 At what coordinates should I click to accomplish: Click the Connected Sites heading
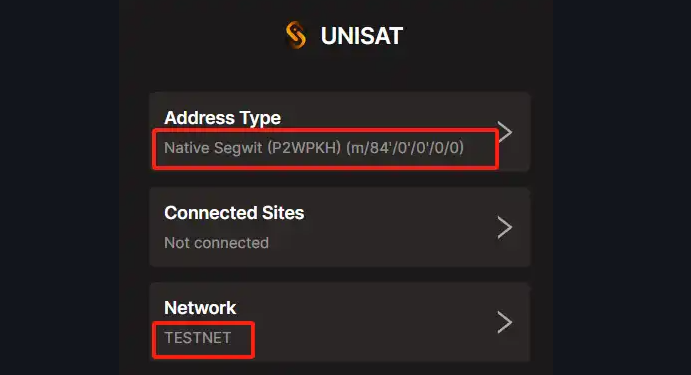(234, 213)
